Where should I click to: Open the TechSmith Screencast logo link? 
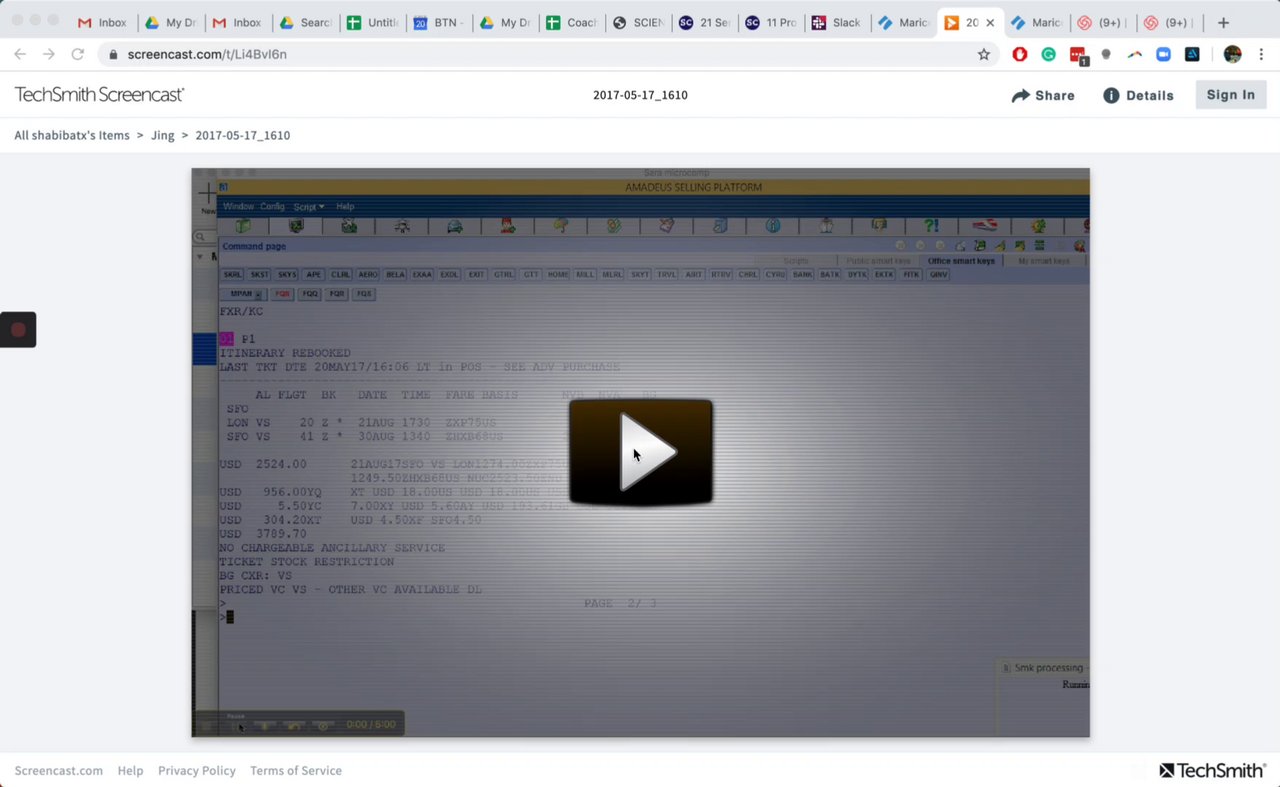click(99, 95)
